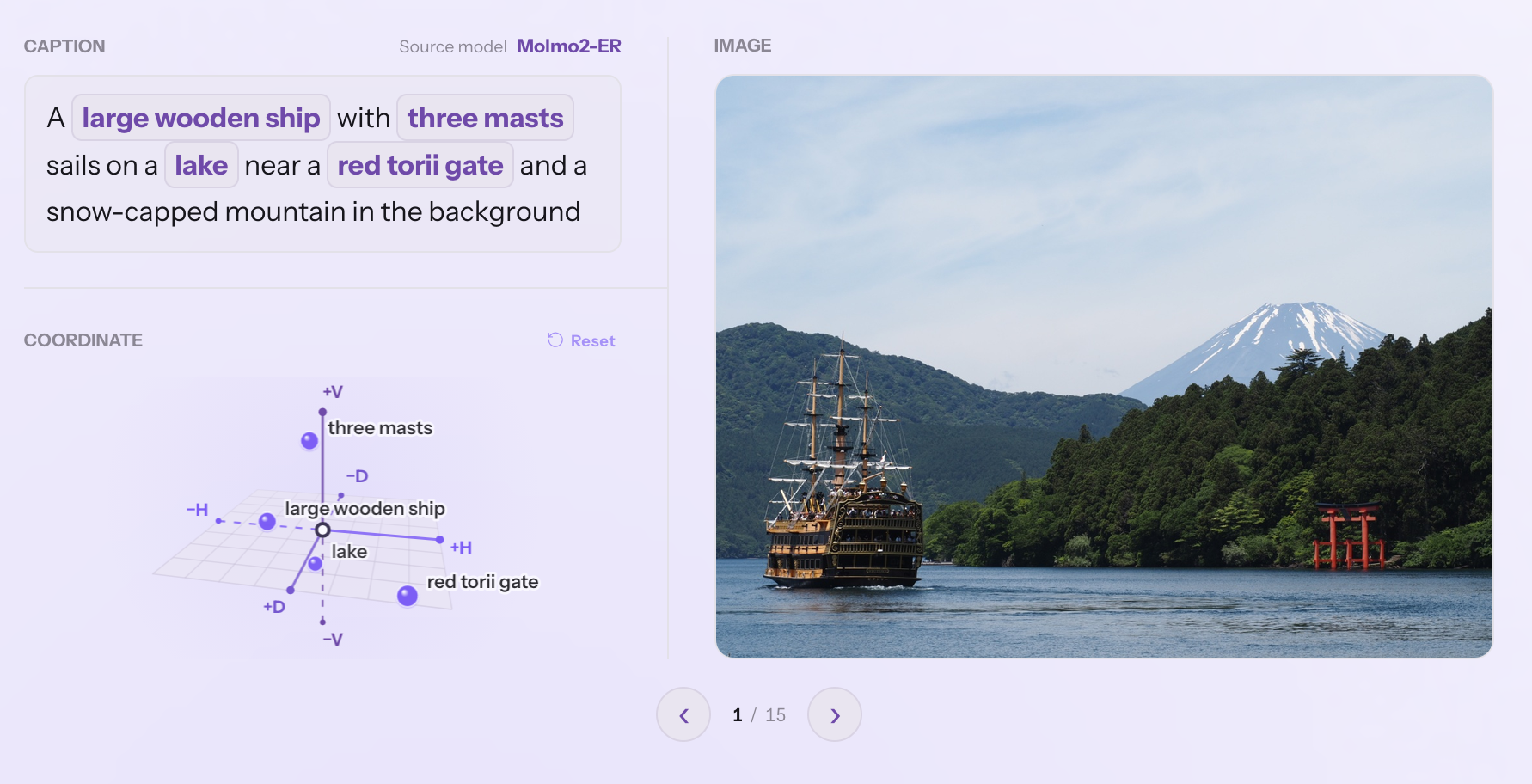Select the 'lake' caption chip

point(201,165)
